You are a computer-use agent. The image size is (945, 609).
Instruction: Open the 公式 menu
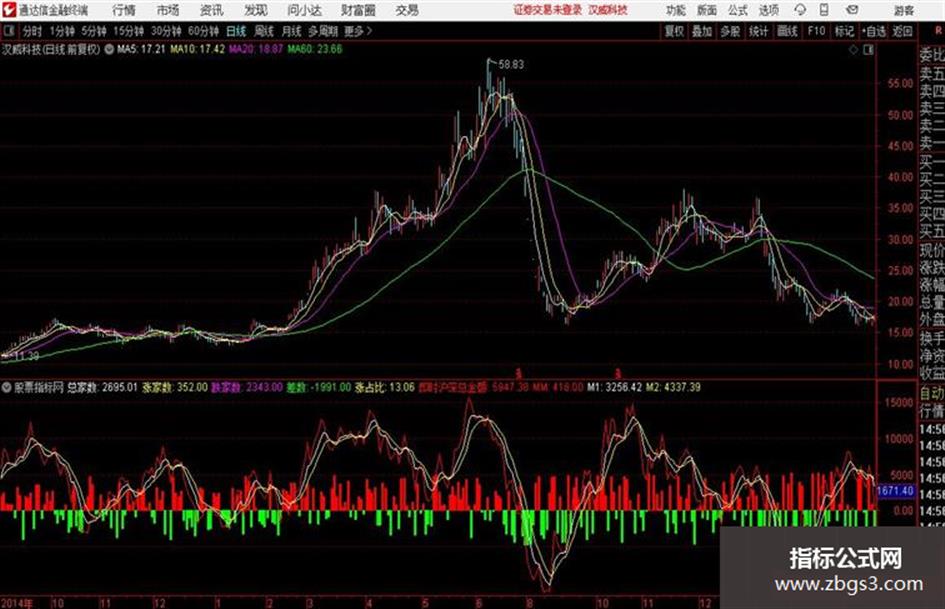737,10
